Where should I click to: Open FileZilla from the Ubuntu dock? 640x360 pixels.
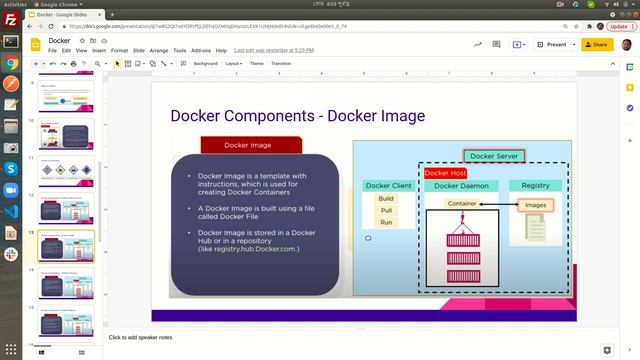pos(11,20)
